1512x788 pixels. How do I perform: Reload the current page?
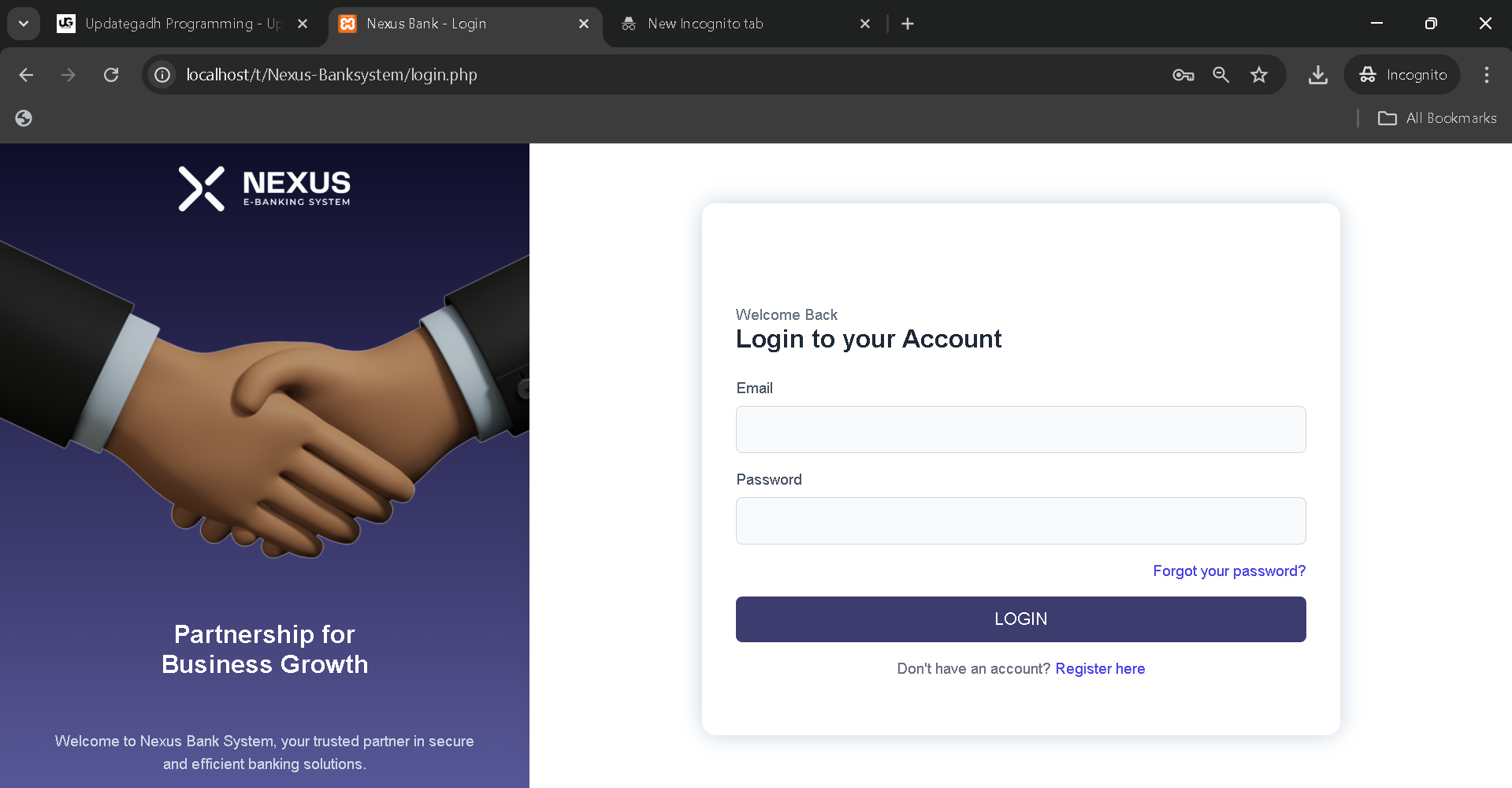111,75
